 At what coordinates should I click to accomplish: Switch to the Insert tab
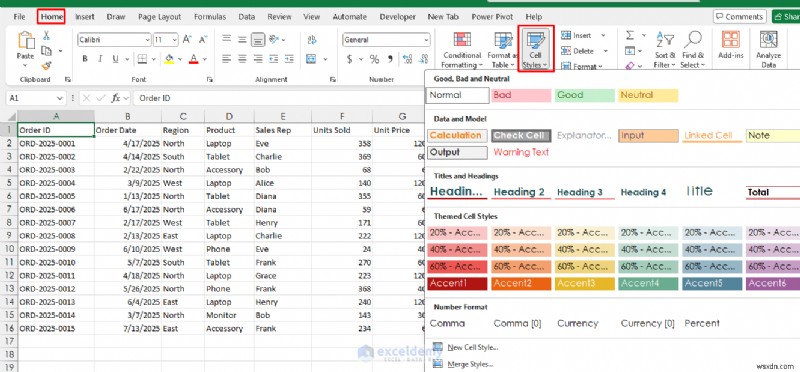pos(85,17)
